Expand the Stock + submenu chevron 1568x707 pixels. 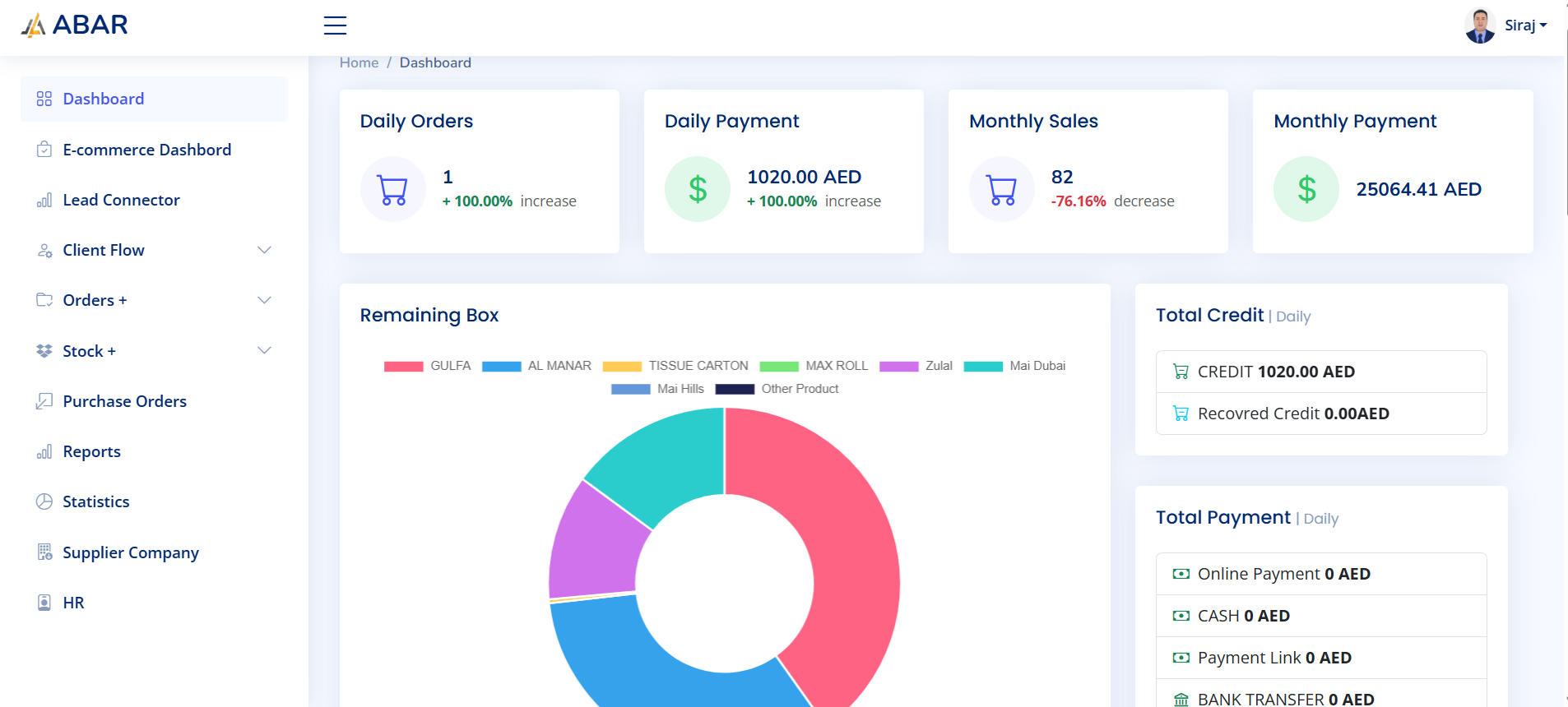tap(264, 350)
